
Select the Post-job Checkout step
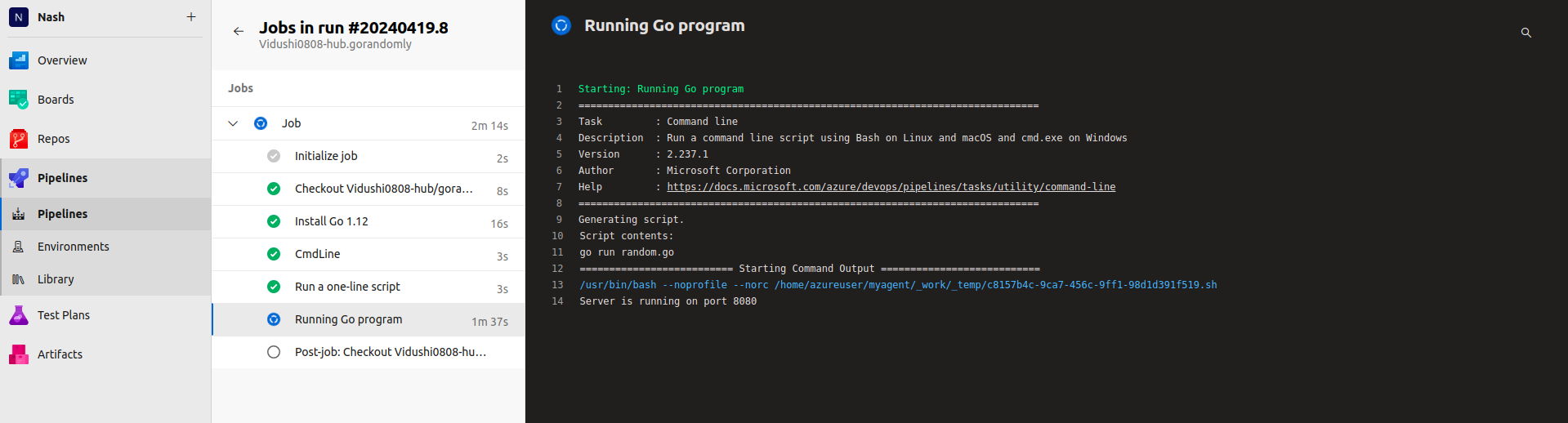(390, 352)
